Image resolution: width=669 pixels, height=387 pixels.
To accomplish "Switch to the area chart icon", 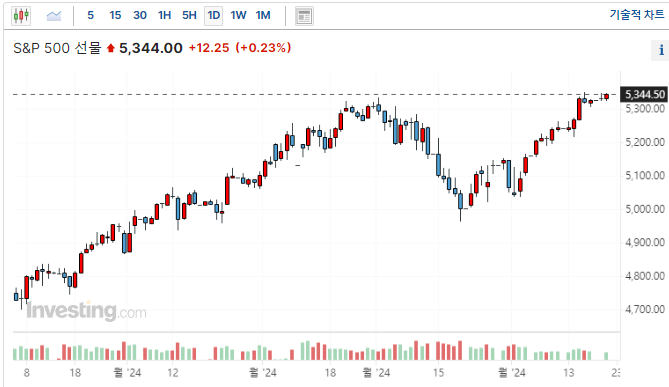I will (54, 16).
